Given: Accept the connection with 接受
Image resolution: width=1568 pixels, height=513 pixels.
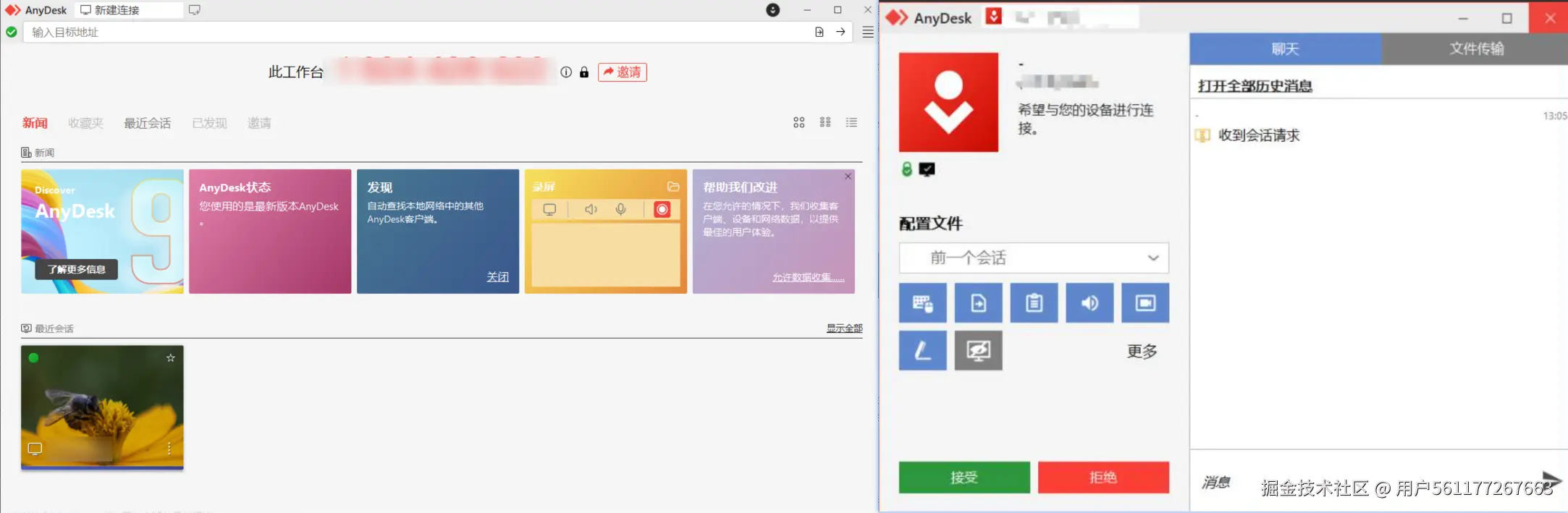Looking at the screenshot, I should [964, 478].
